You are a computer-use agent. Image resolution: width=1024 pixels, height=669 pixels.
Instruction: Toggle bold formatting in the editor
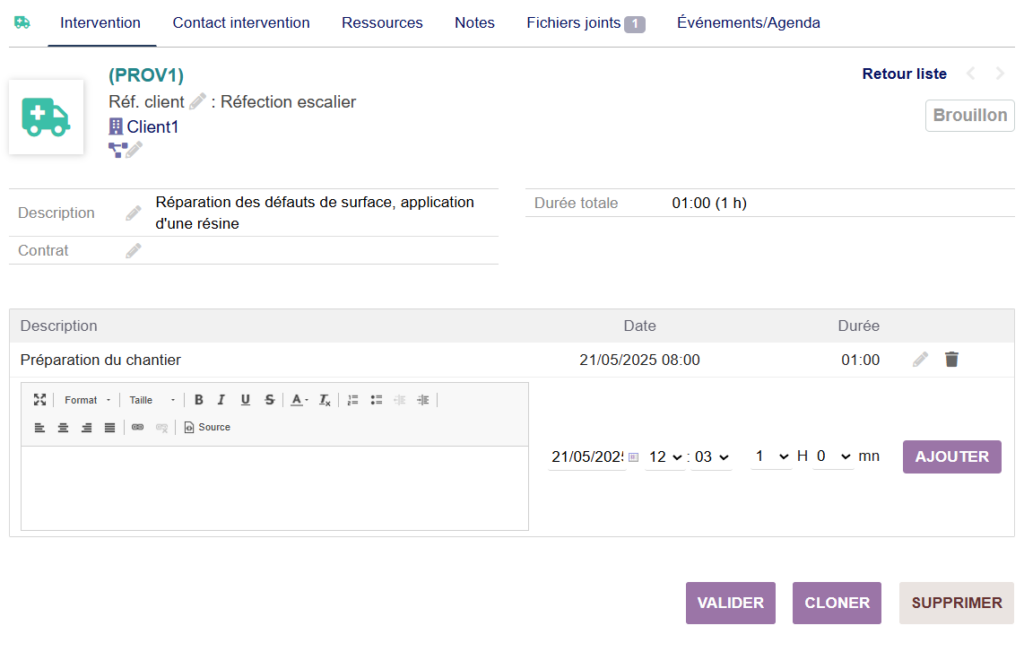[199, 400]
